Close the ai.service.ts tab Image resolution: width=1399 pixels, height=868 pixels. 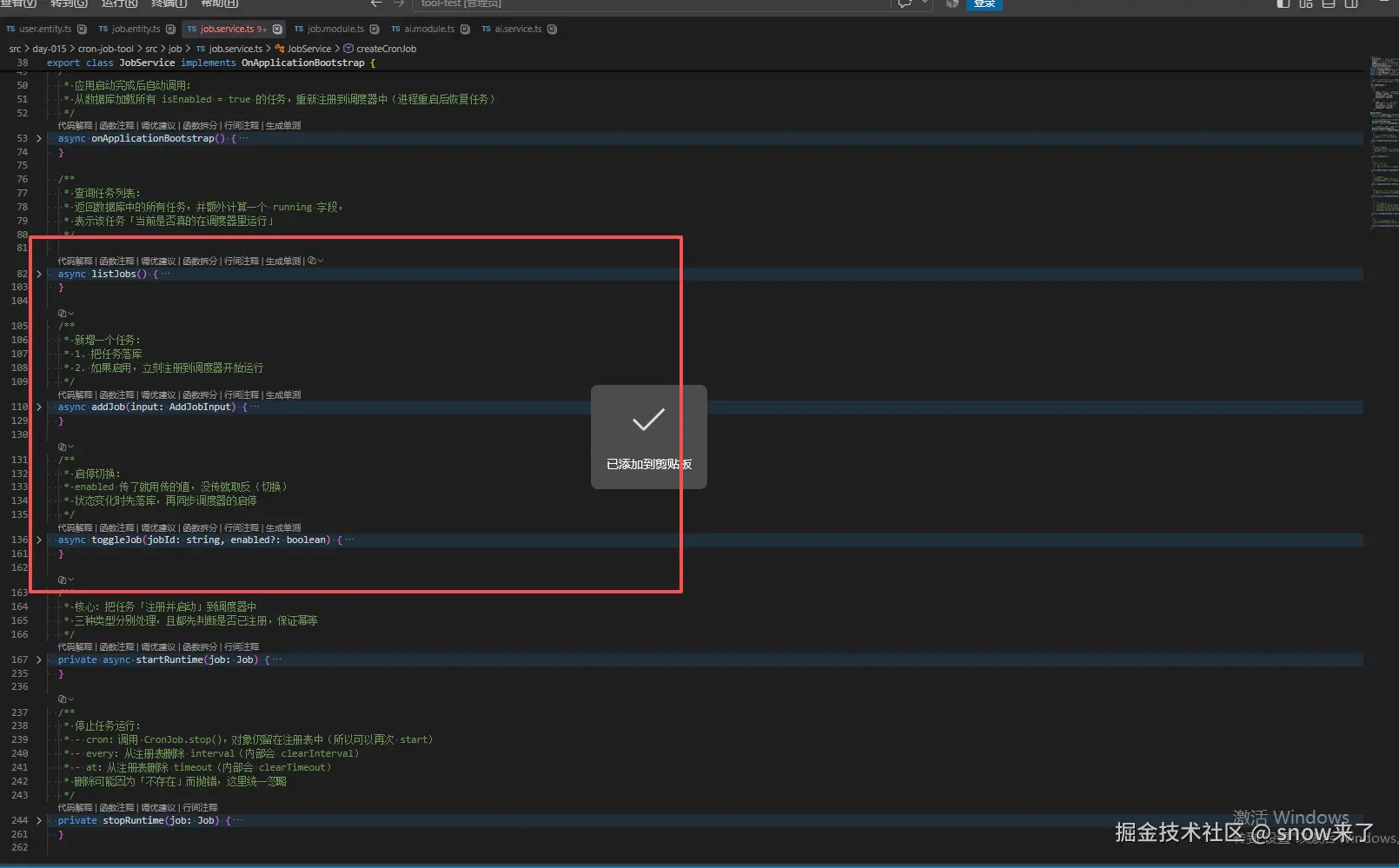point(552,29)
